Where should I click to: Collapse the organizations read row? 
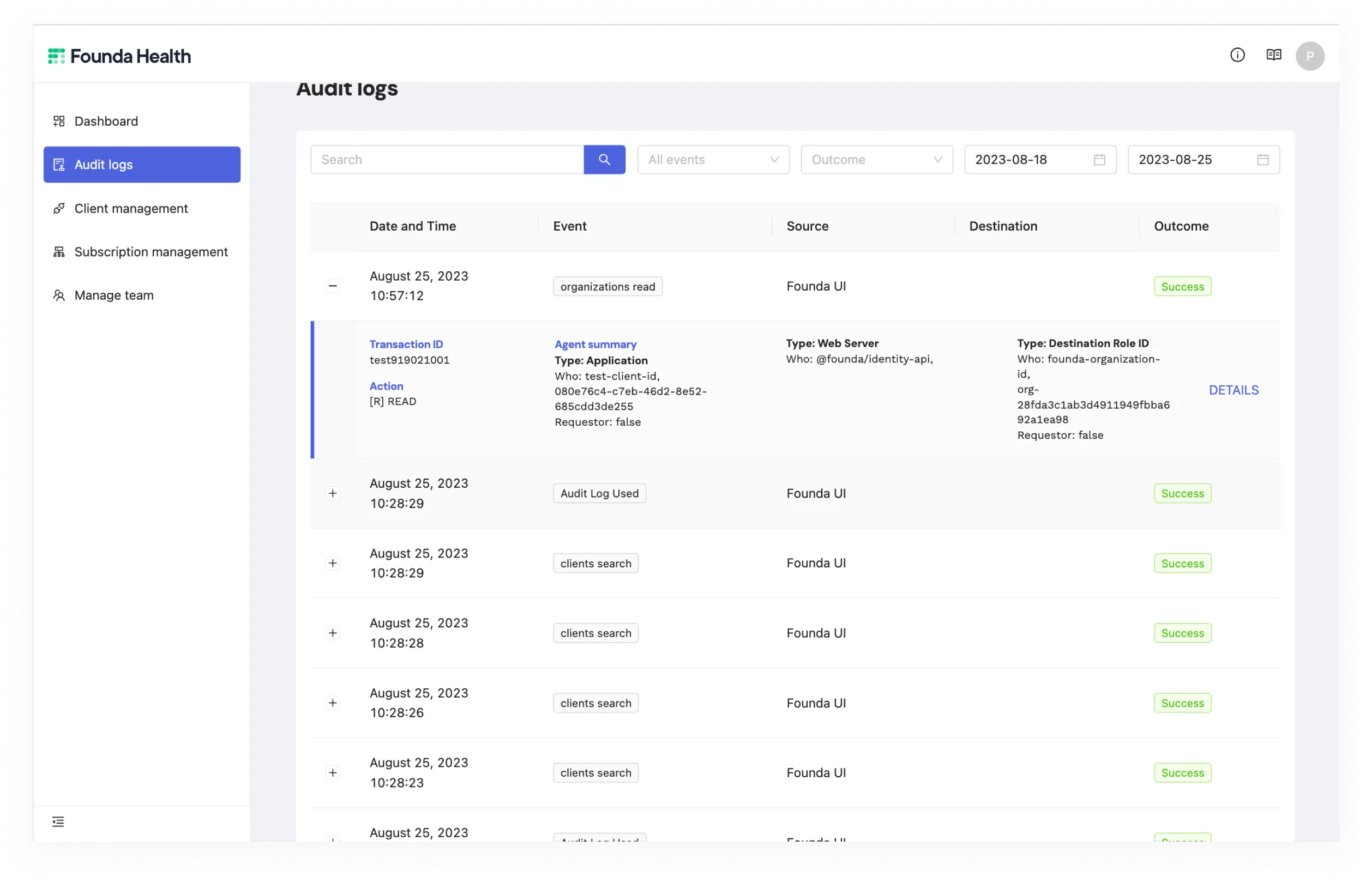pos(333,286)
